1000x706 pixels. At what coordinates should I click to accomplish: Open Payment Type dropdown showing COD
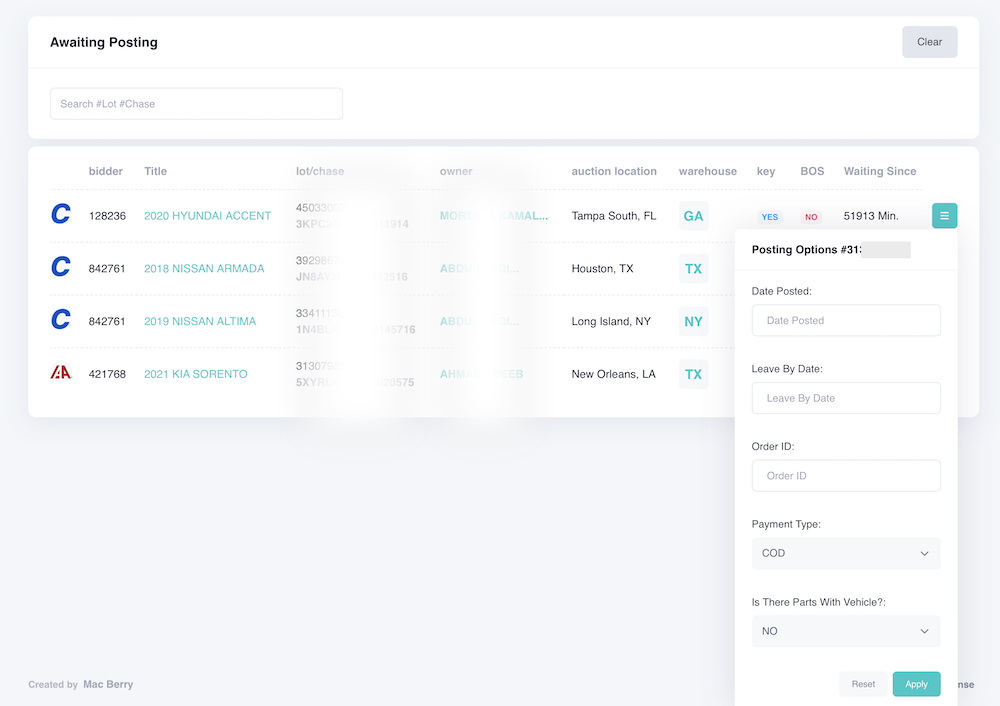click(846, 554)
